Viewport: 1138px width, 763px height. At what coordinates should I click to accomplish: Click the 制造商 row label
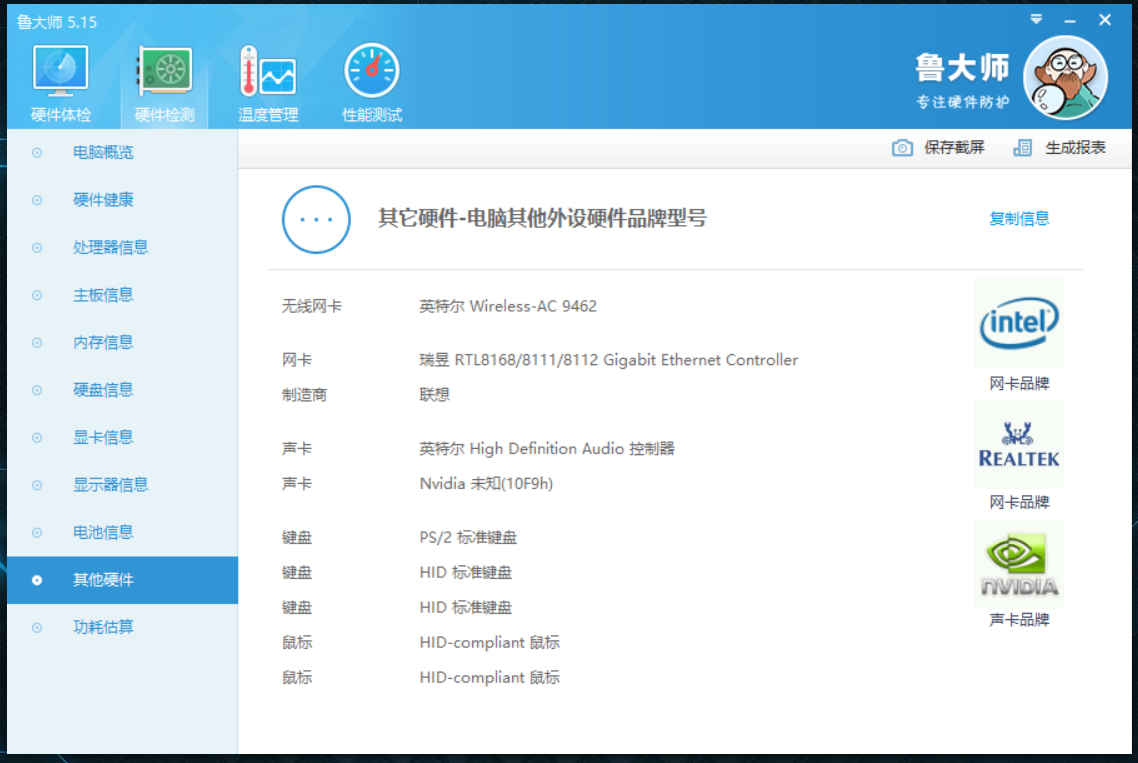point(304,395)
